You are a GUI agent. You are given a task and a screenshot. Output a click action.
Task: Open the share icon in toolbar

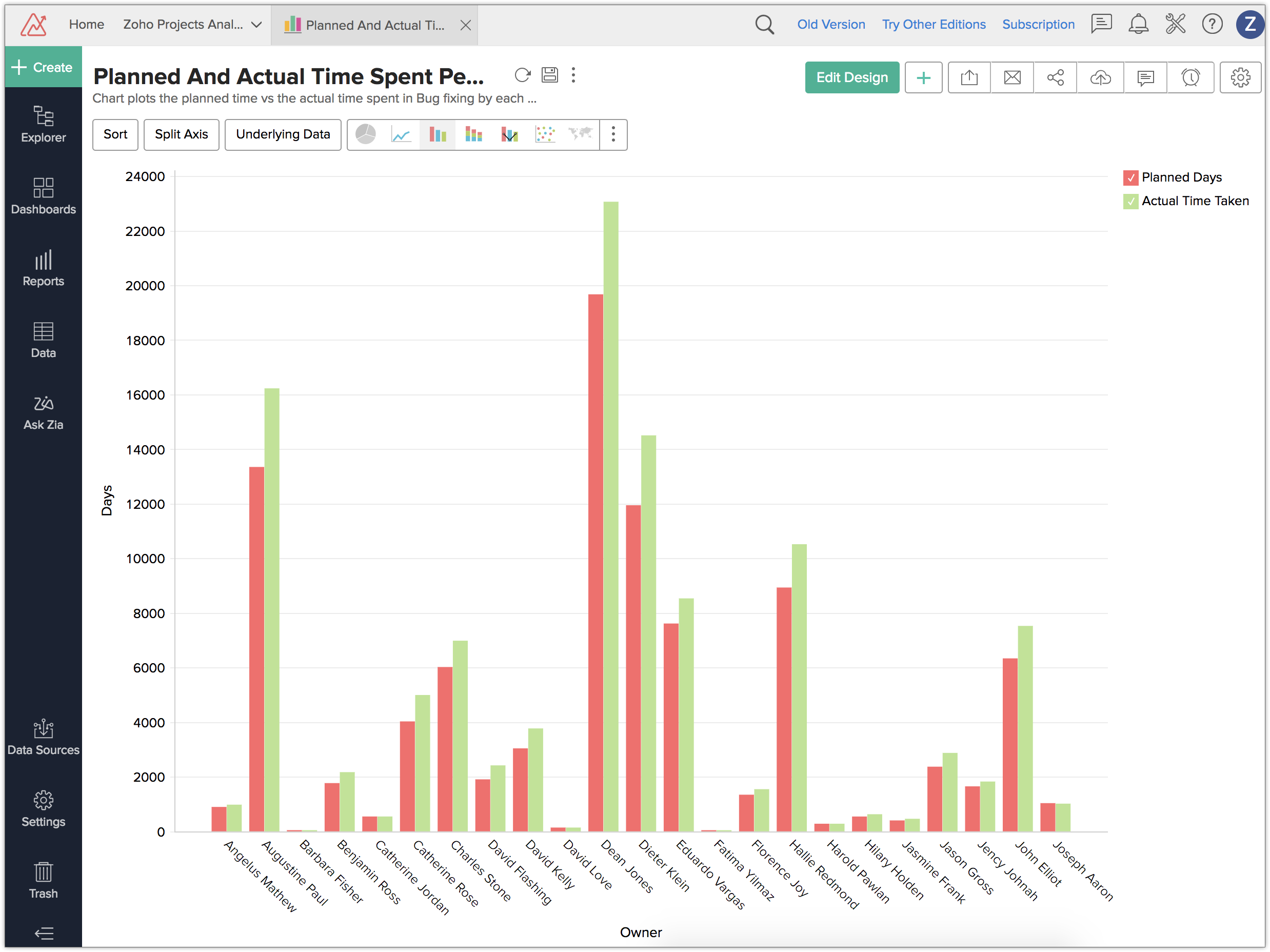click(1055, 77)
